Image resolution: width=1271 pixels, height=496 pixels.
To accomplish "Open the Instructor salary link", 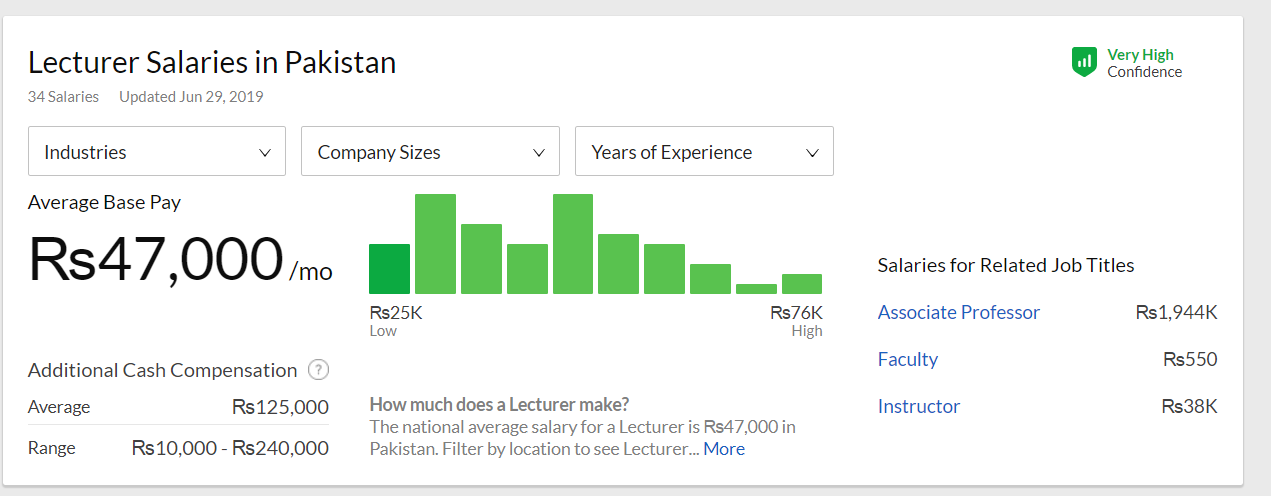I will 918,406.
